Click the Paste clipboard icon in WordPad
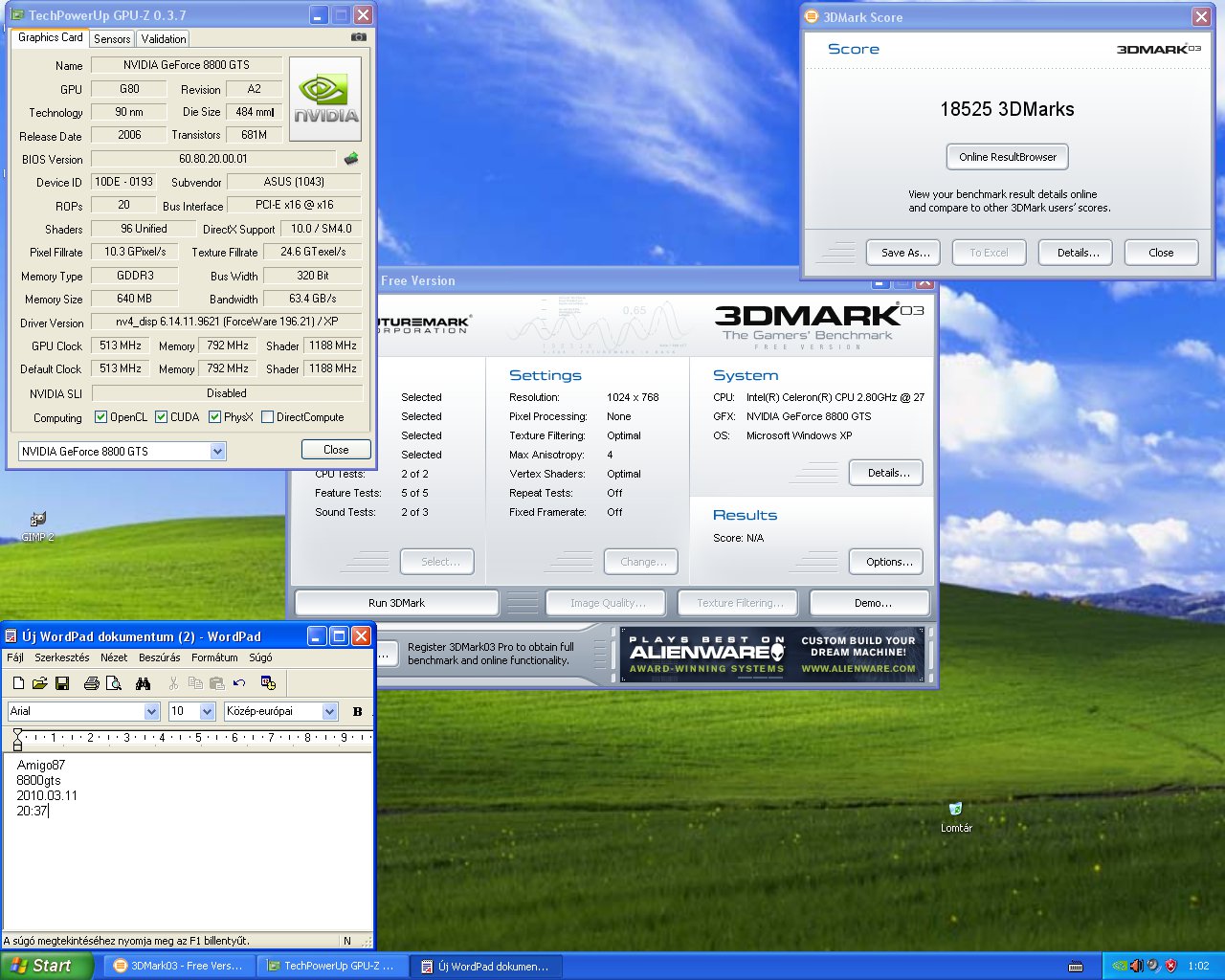The height and width of the screenshot is (980, 1225). click(217, 683)
